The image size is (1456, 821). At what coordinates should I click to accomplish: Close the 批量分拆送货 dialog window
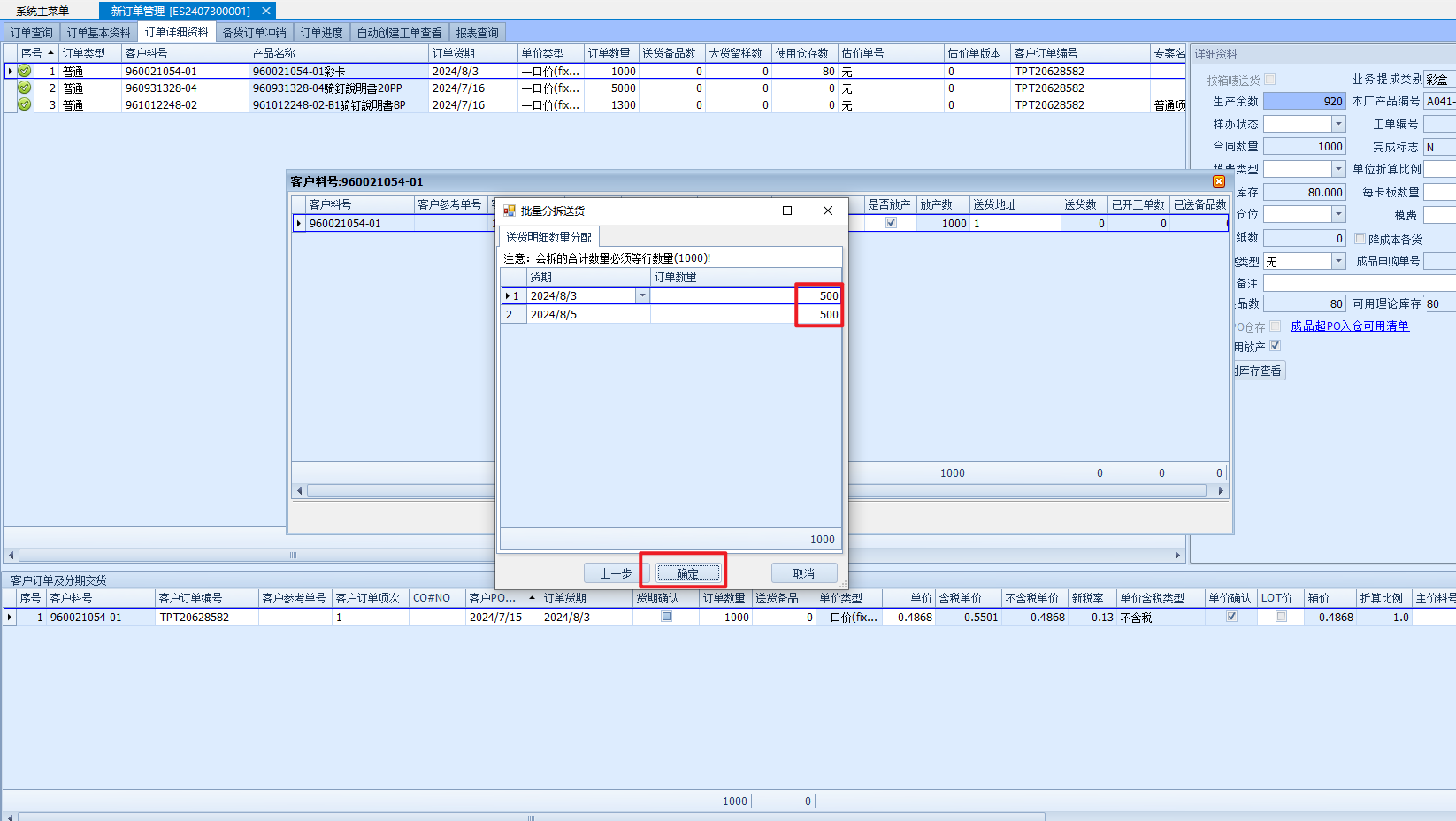pyautogui.click(x=828, y=211)
